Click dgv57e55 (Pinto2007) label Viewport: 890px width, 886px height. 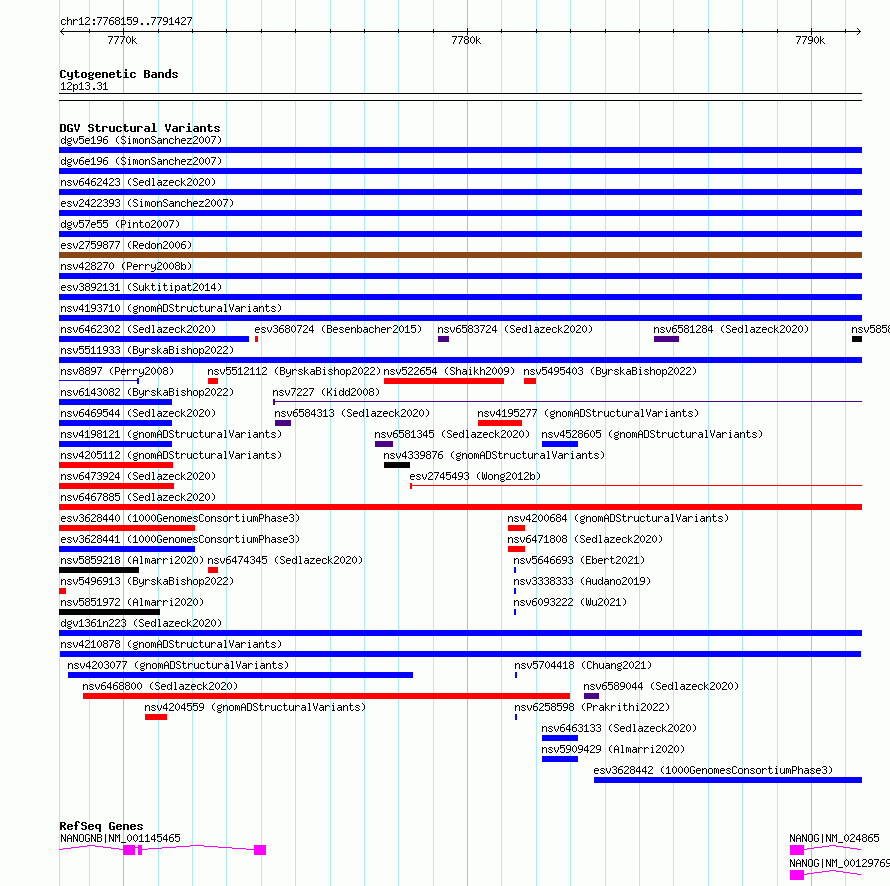120,224
